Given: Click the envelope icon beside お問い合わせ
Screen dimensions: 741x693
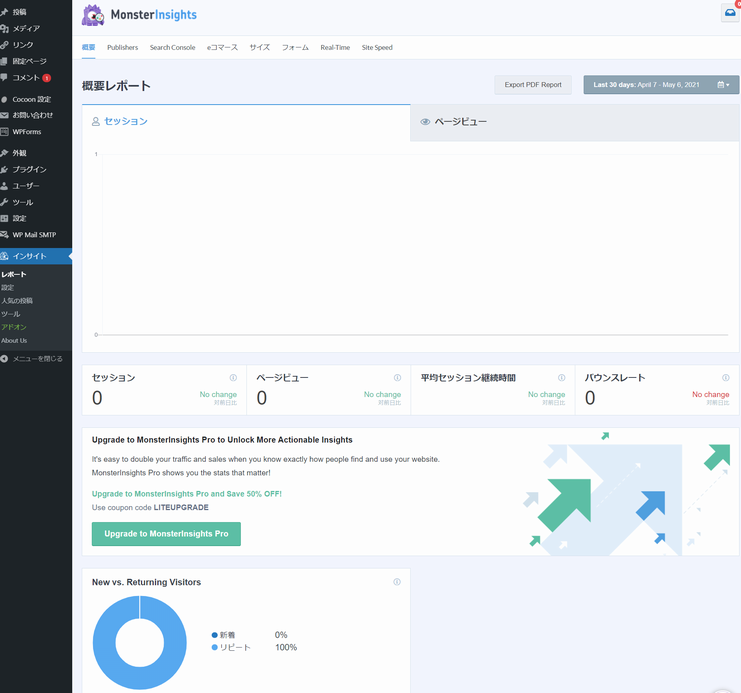Looking at the screenshot, I should pyautogui.click(x=5, y=115).
